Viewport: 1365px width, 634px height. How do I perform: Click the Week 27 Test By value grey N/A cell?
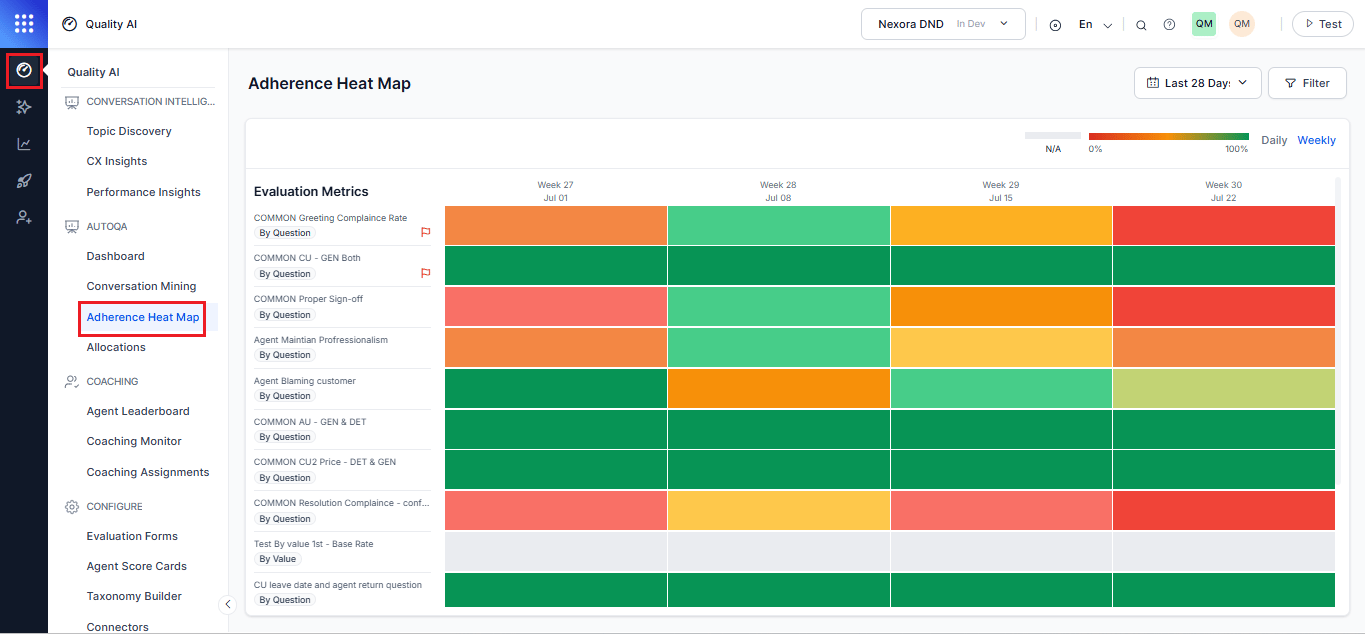click(x=556, y=551)
